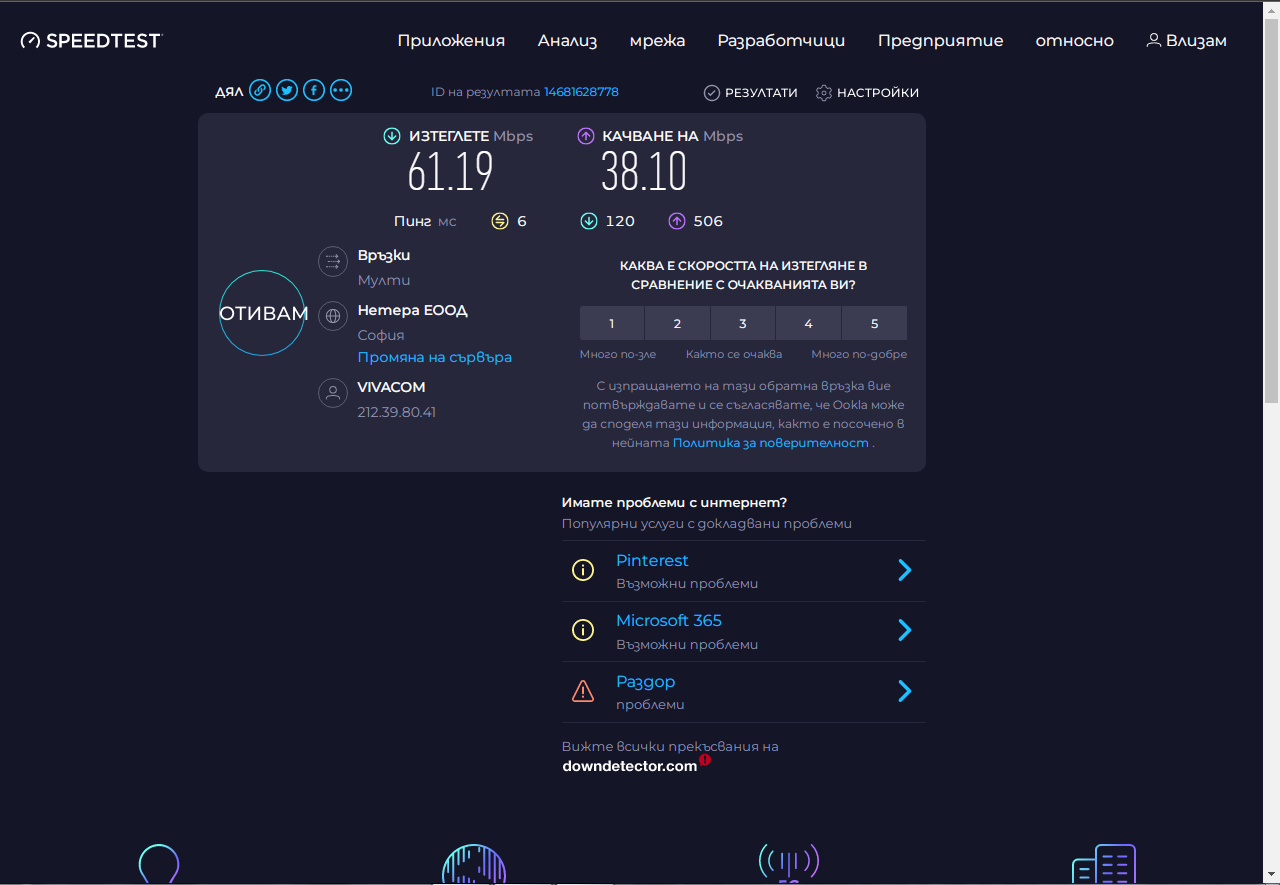1280x885 pixels.
Task: Rate download speed as 1
Action: (x=612, y=323)
